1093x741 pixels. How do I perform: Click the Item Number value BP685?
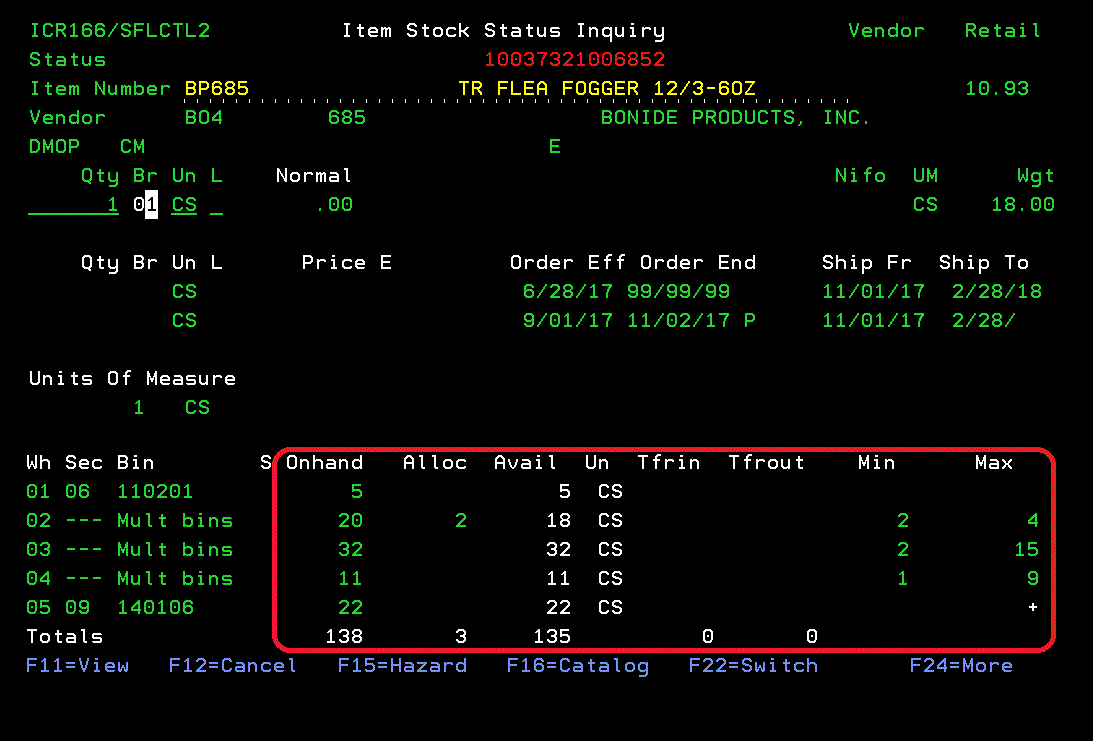216,89
